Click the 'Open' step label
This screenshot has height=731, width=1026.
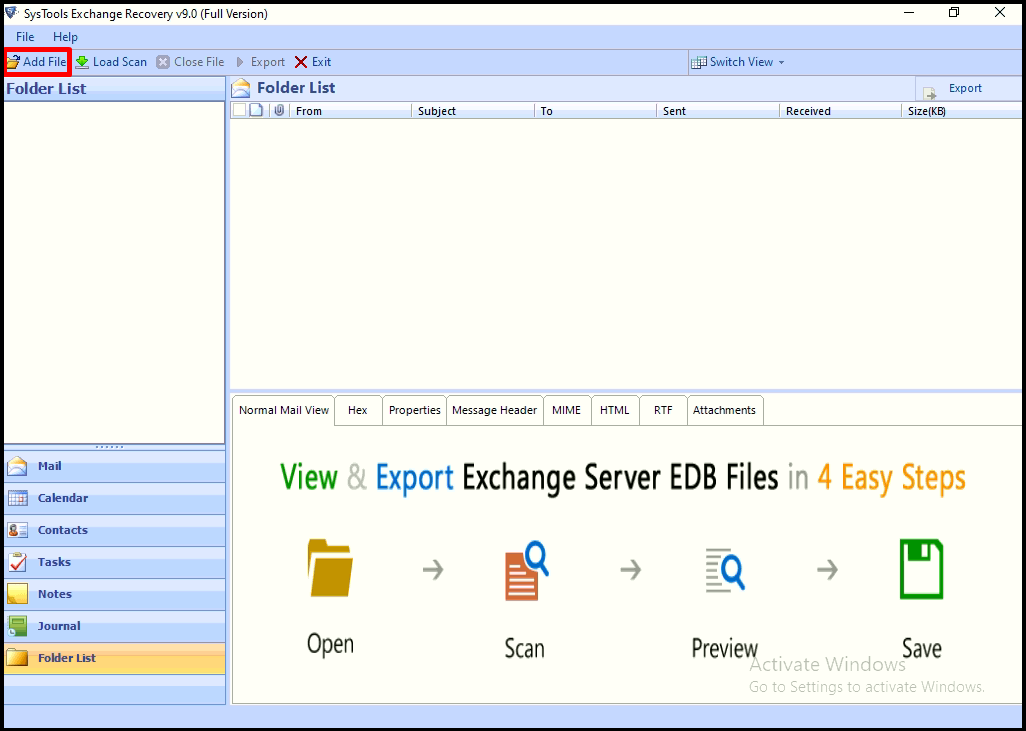pos(330,645)
